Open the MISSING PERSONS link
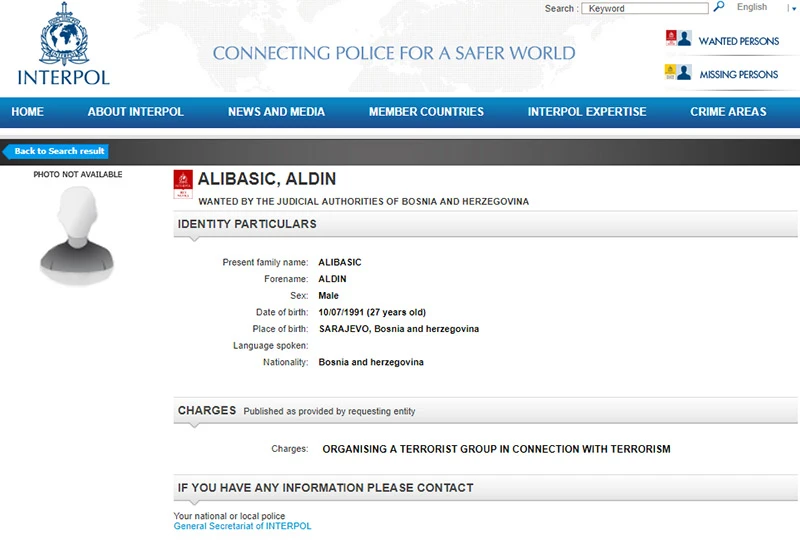 (738, 74)
